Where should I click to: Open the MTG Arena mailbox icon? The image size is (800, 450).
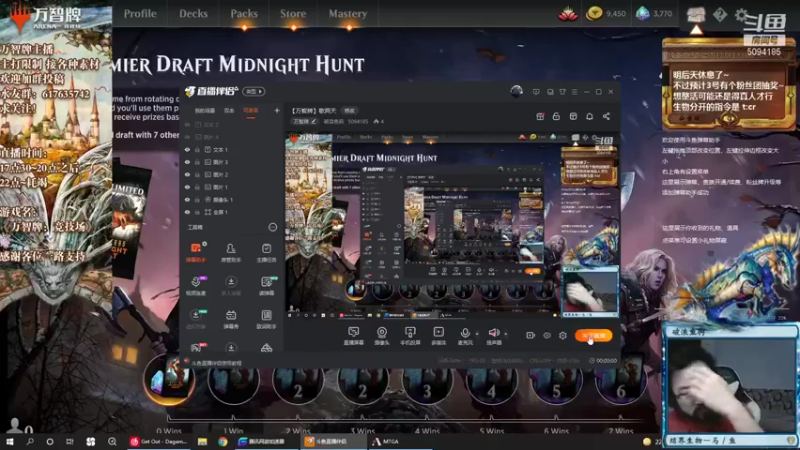pos(696,14)
